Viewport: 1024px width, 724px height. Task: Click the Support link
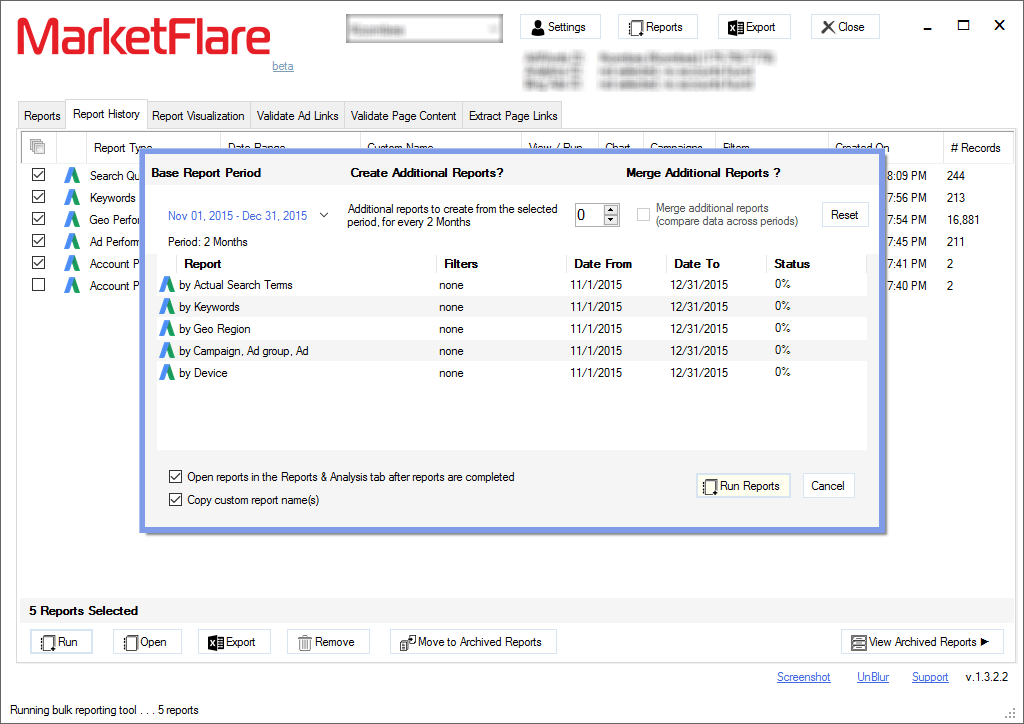tap(930, 677)
